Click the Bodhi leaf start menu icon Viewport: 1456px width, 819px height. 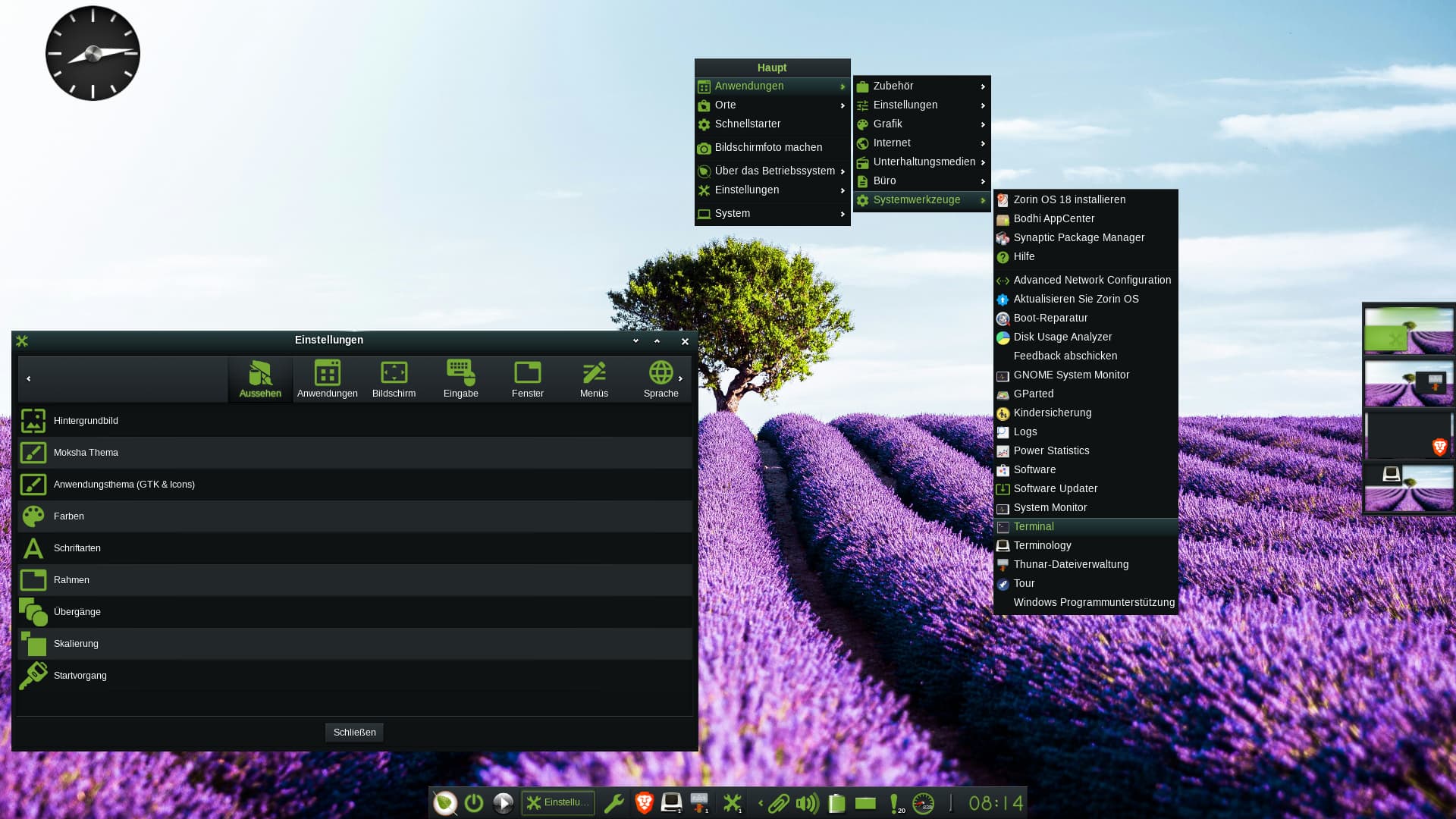tap(445, 803)
